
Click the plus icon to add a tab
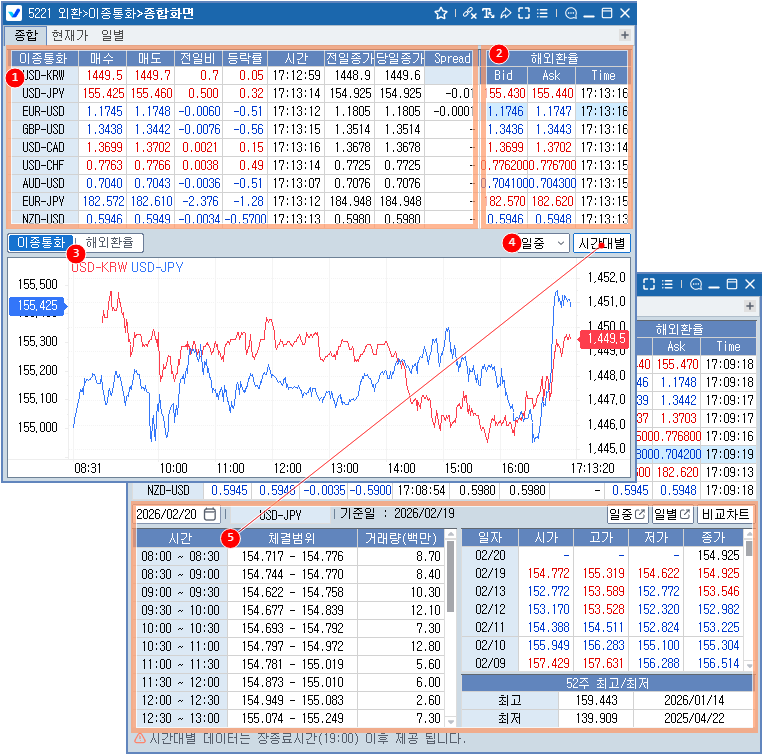point(625,35)
